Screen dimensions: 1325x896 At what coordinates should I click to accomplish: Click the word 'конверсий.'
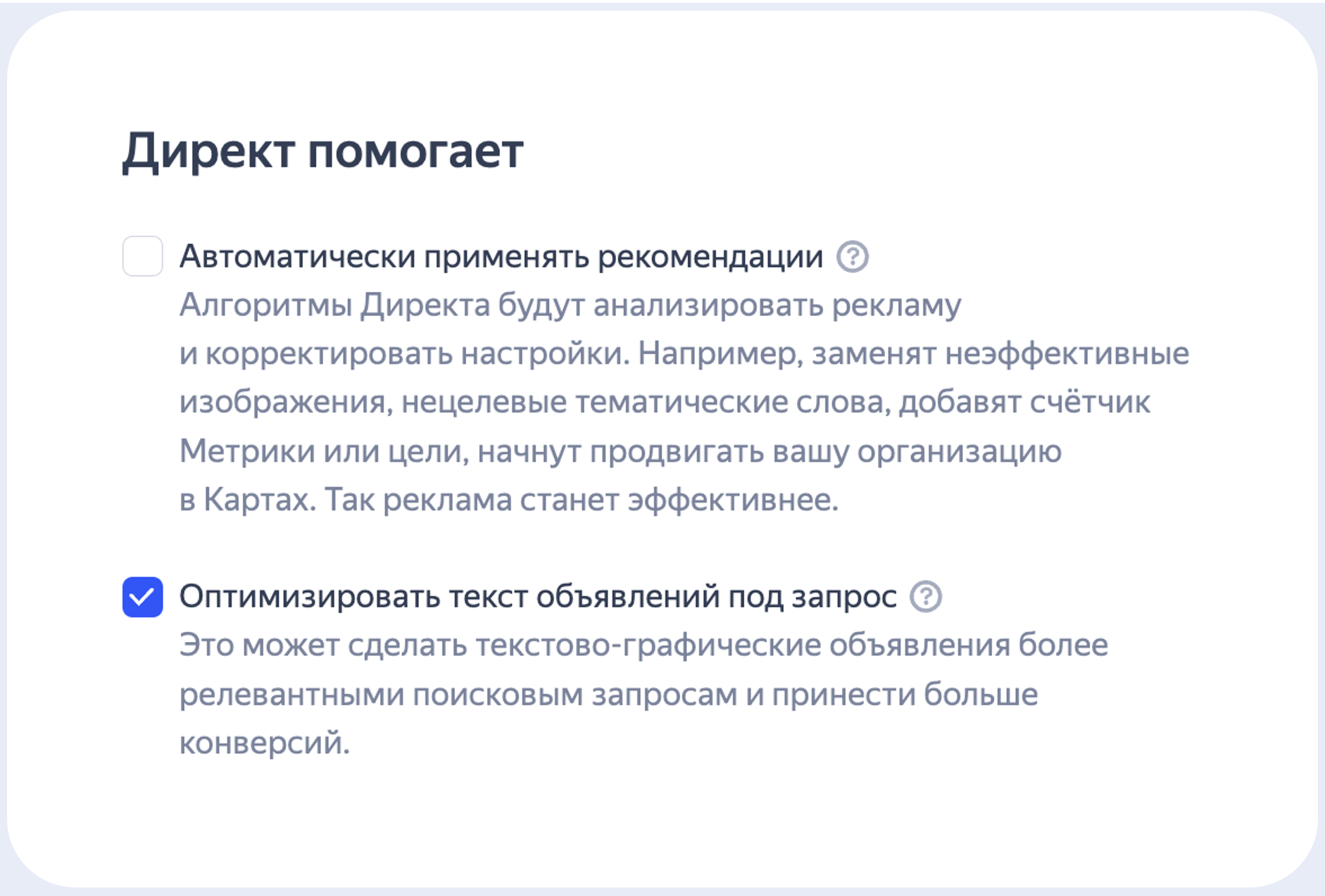click(264, 743)
